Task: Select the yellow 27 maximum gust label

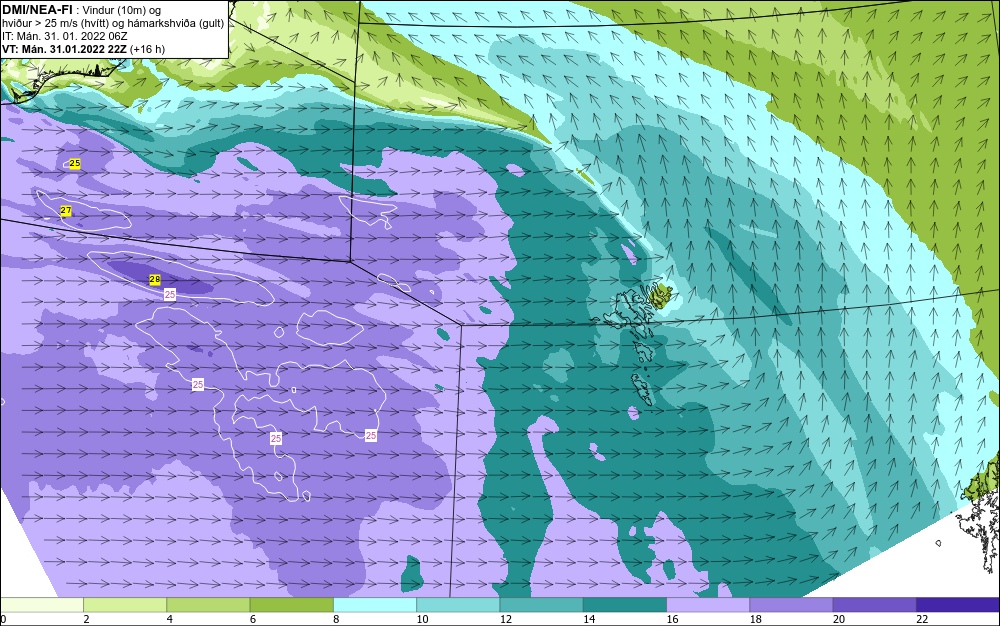Action: click(66, 210)
